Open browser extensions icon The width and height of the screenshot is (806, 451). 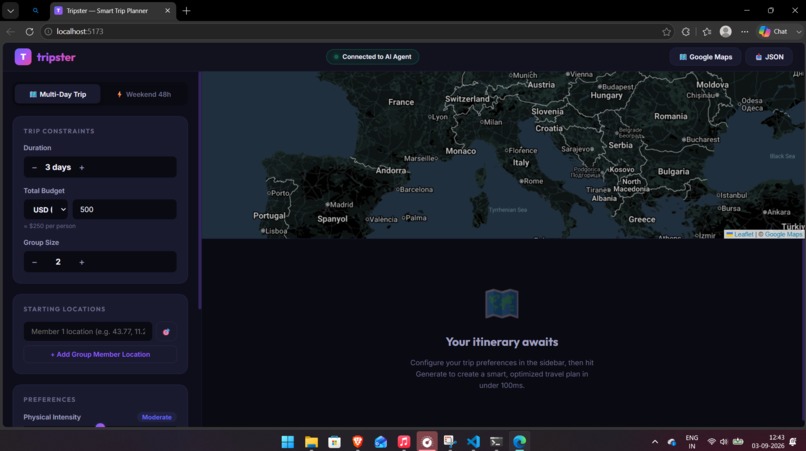686,31
